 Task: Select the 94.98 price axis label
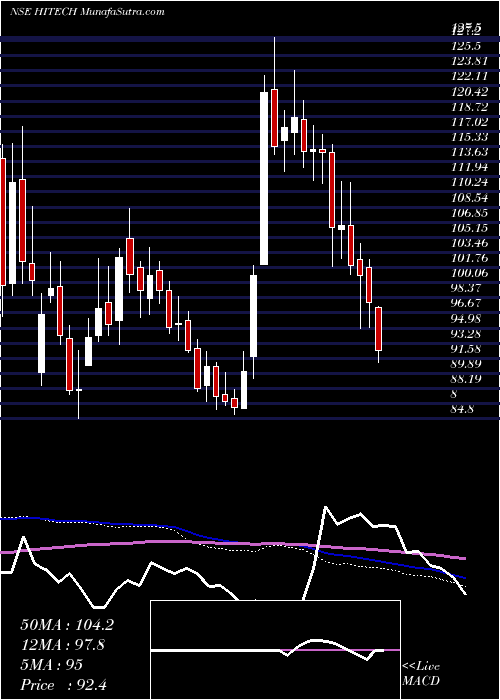click(467, 319)
